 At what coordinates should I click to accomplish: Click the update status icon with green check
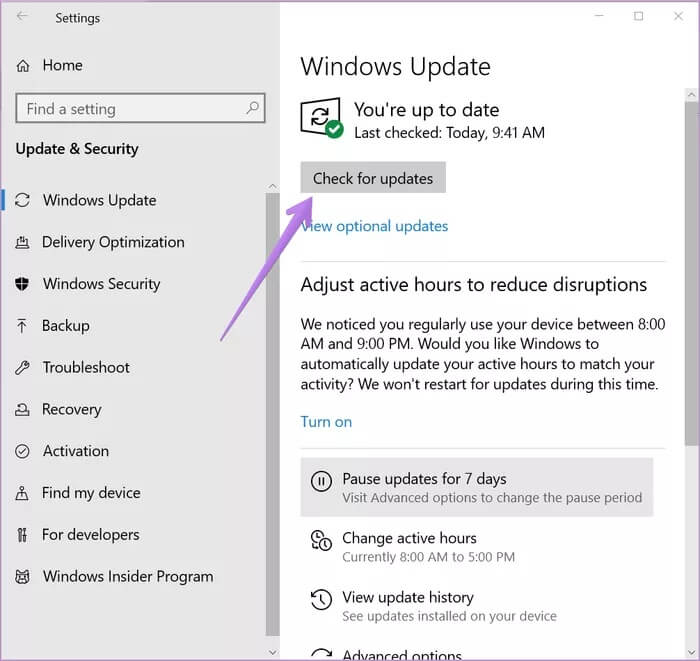[321, 118]
